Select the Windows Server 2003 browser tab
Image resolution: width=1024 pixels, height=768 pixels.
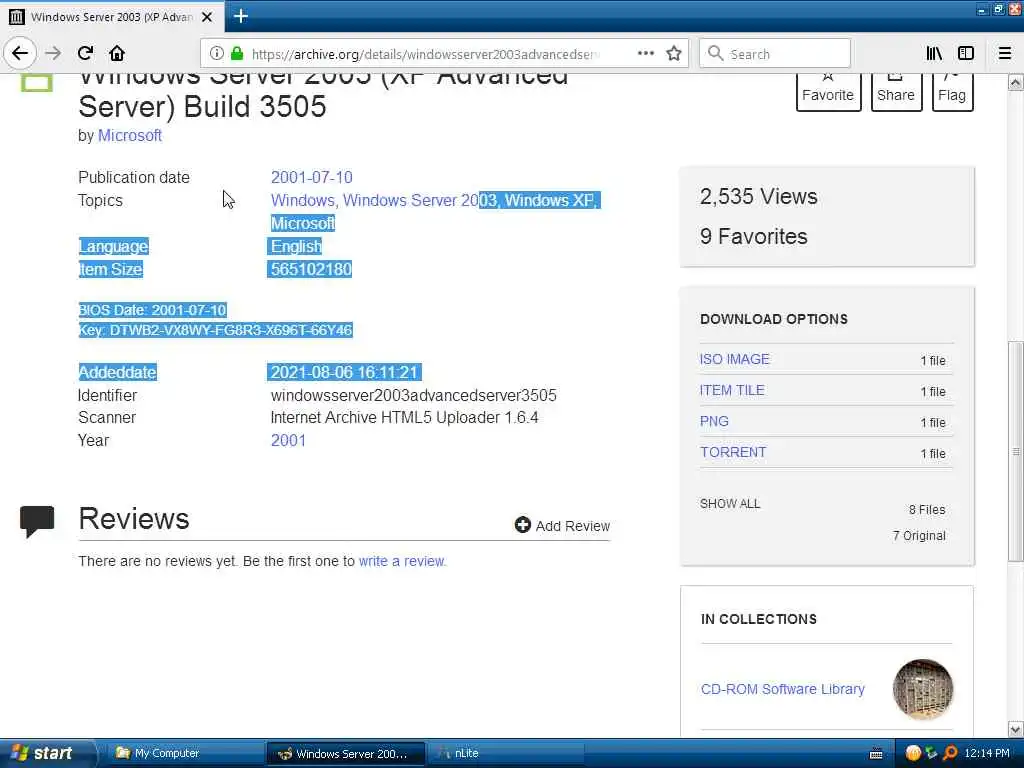pos(112,16)
